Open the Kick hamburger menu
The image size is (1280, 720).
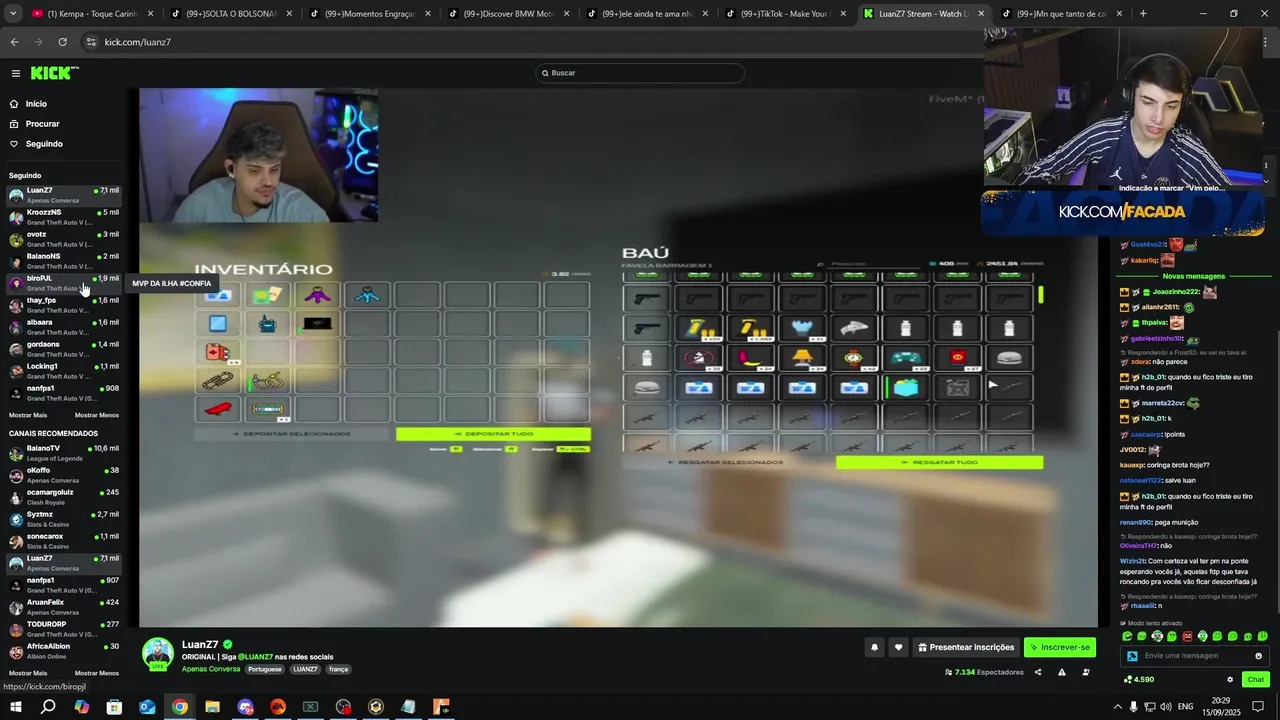pos(15,73)
